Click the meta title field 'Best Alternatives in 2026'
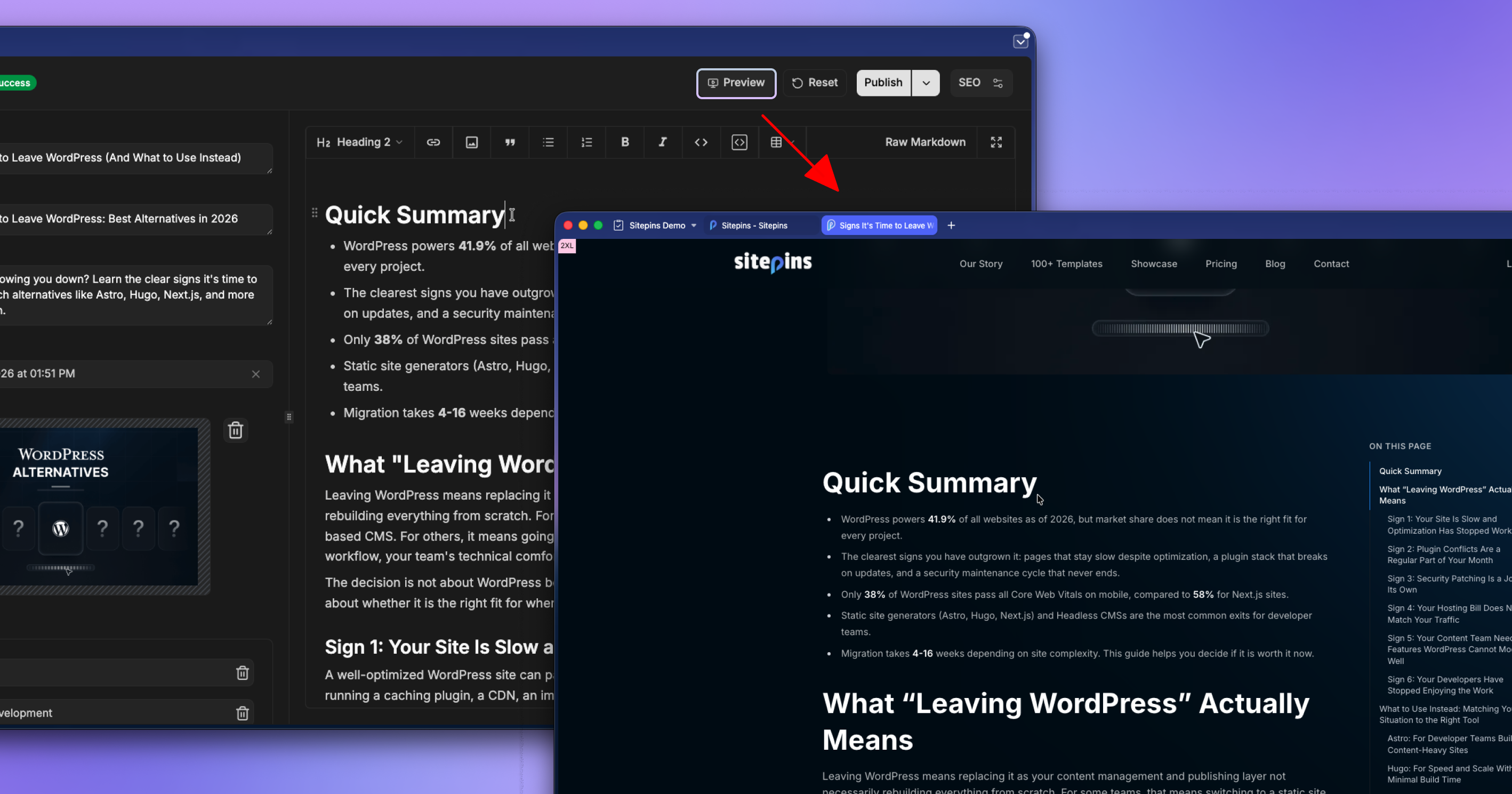The width and height of the screenshot is (1512, 794). [135, 219]
